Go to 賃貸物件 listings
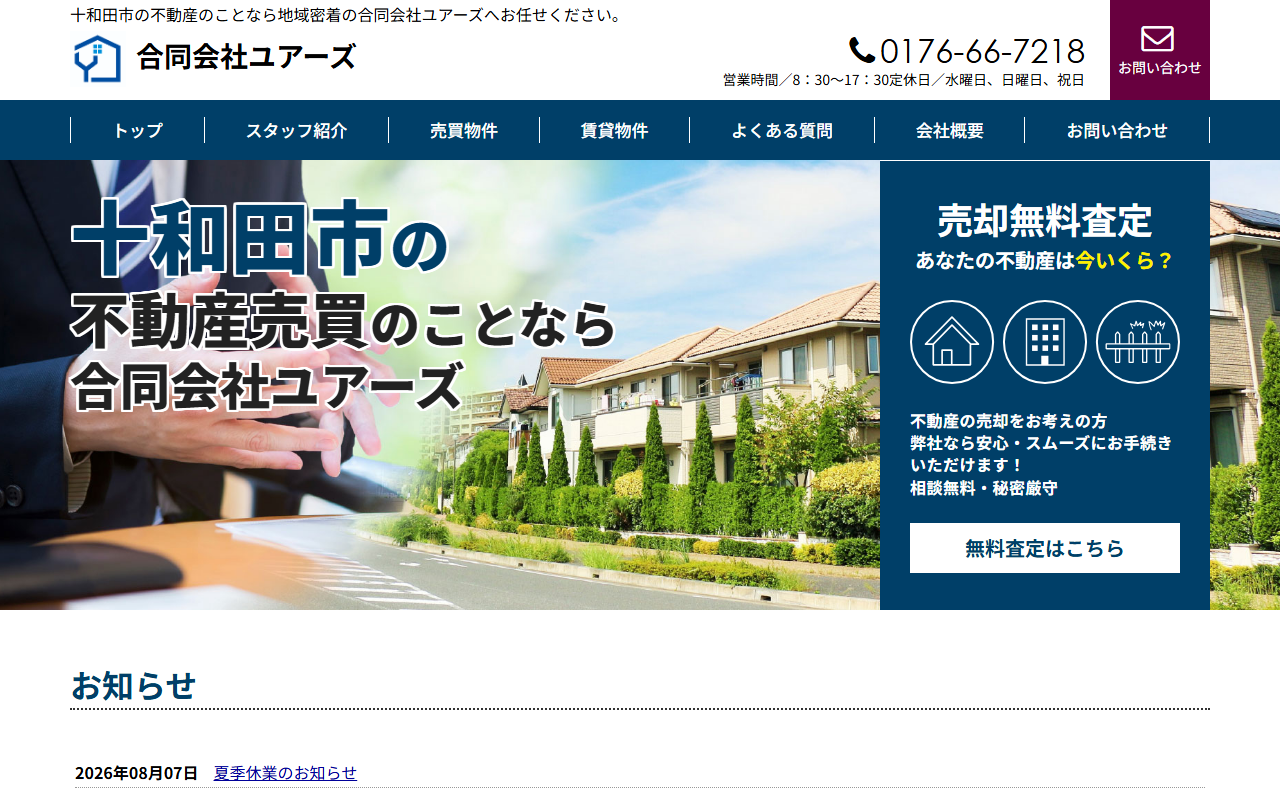 [x=615, y=130]
